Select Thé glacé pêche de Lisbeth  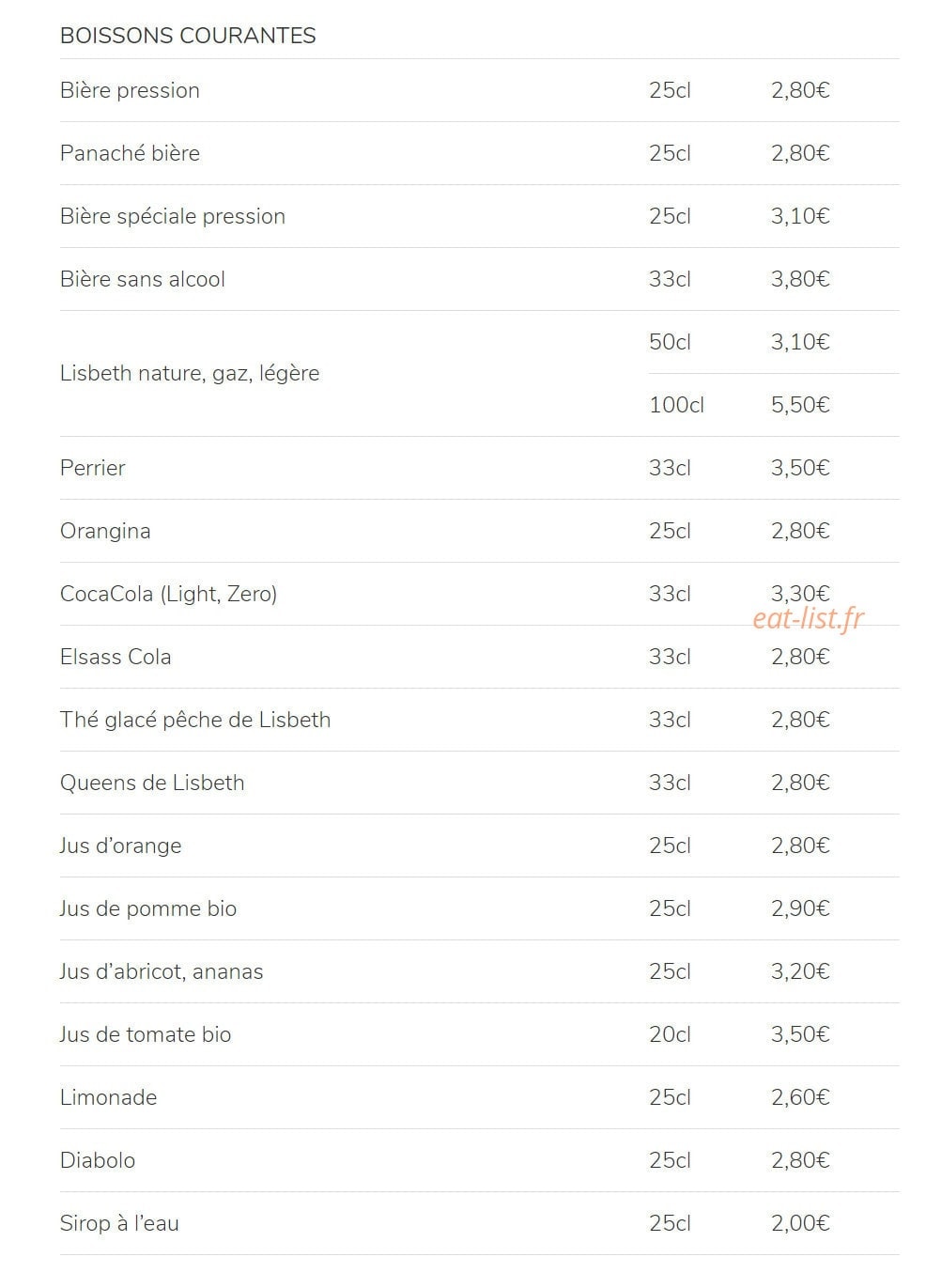coord(195,720)
